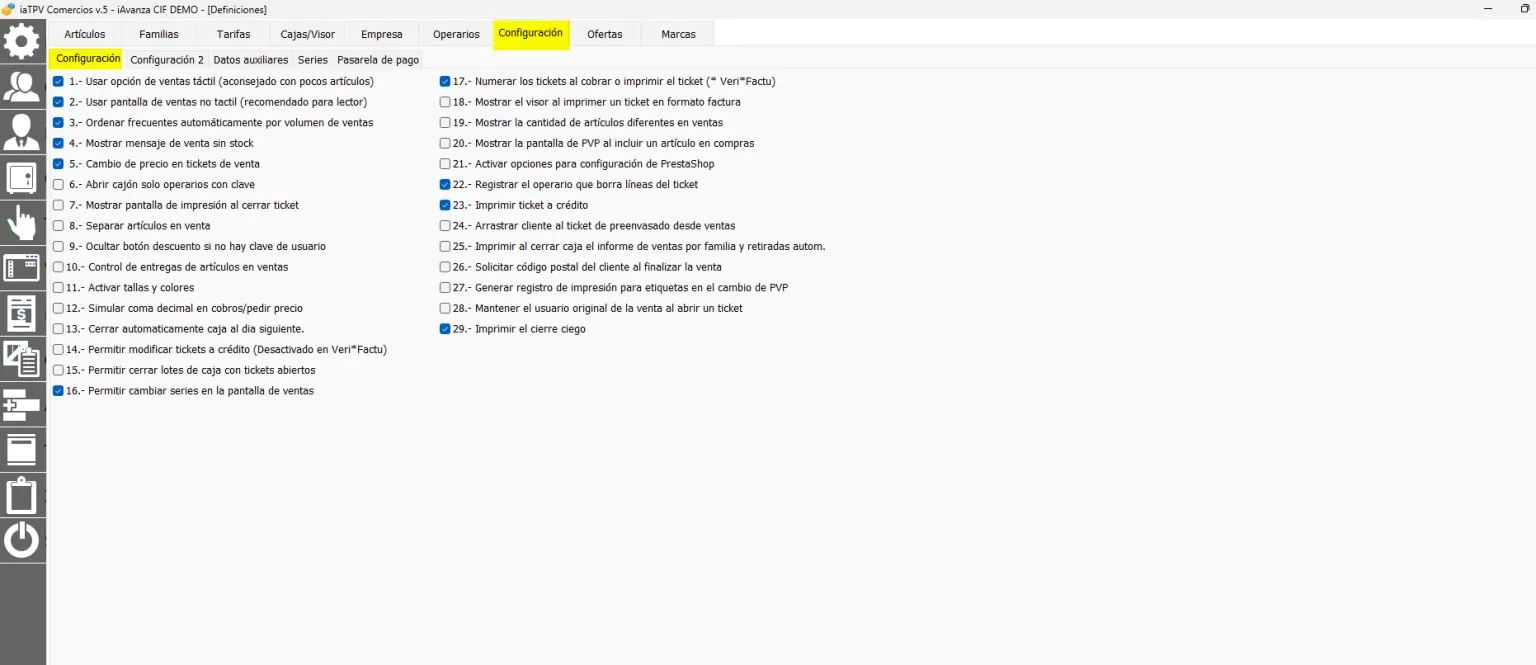Uncheck option 1 Usar opción de ventas táctil
This screenshot has width=1536, height=665.
pyautogui.click(x=58, y=82)
